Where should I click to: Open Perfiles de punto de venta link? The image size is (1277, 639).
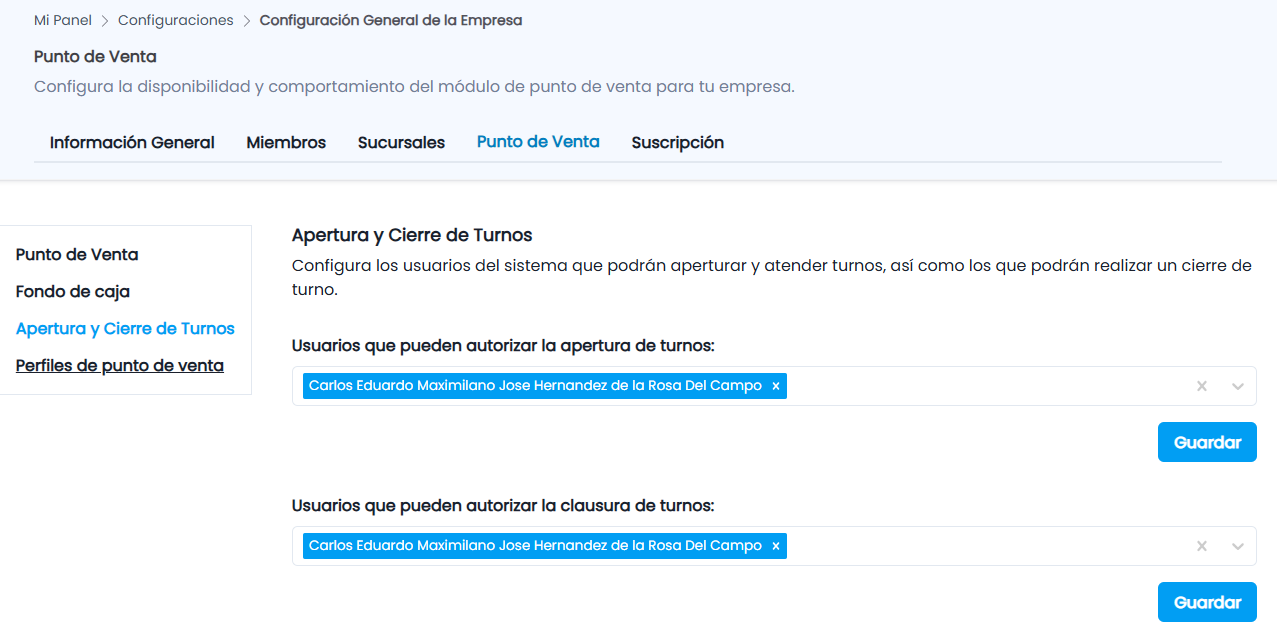point(120,366)
